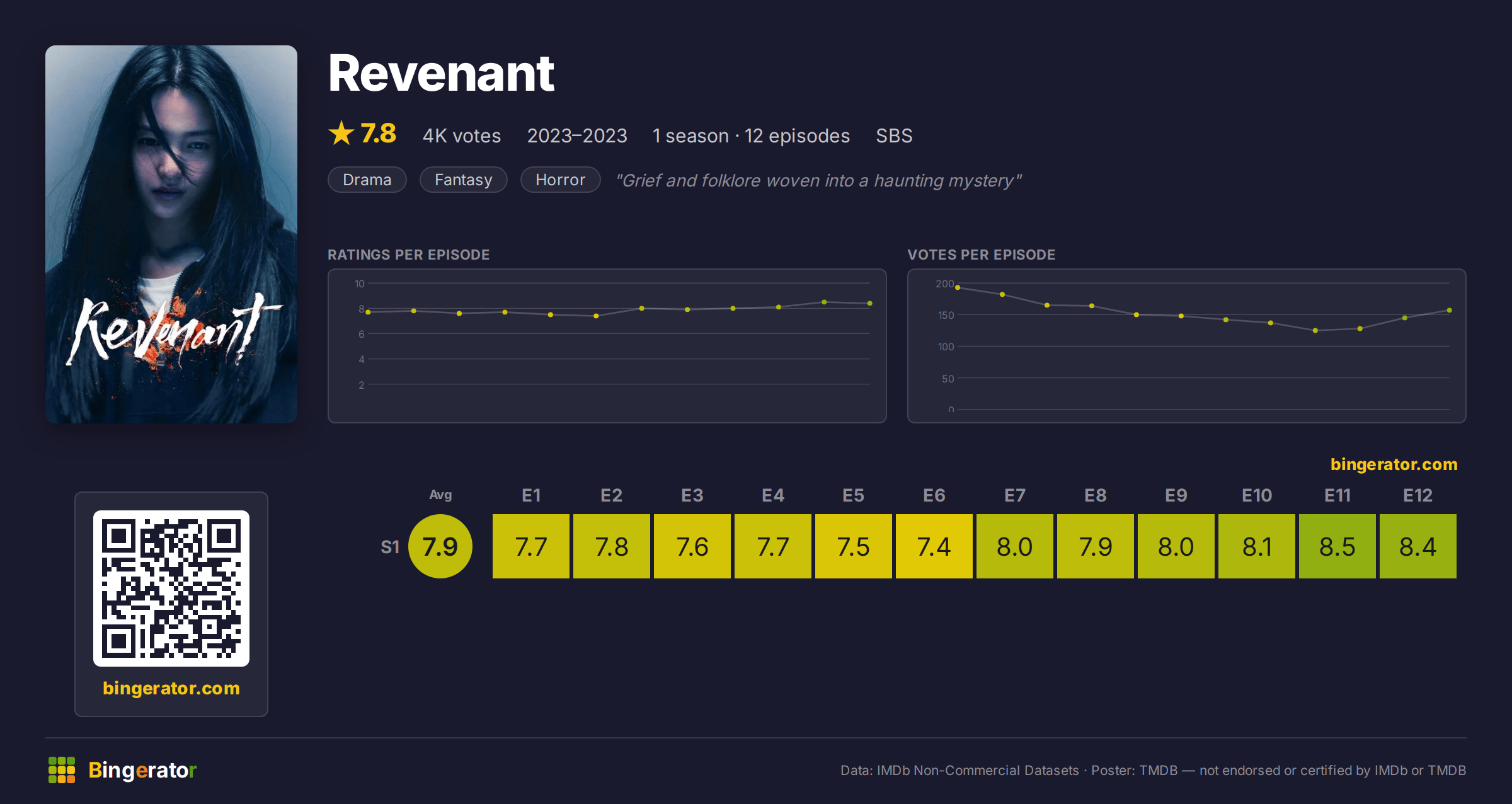Click the E7 column header
1512x804 pixels.
1015,495
